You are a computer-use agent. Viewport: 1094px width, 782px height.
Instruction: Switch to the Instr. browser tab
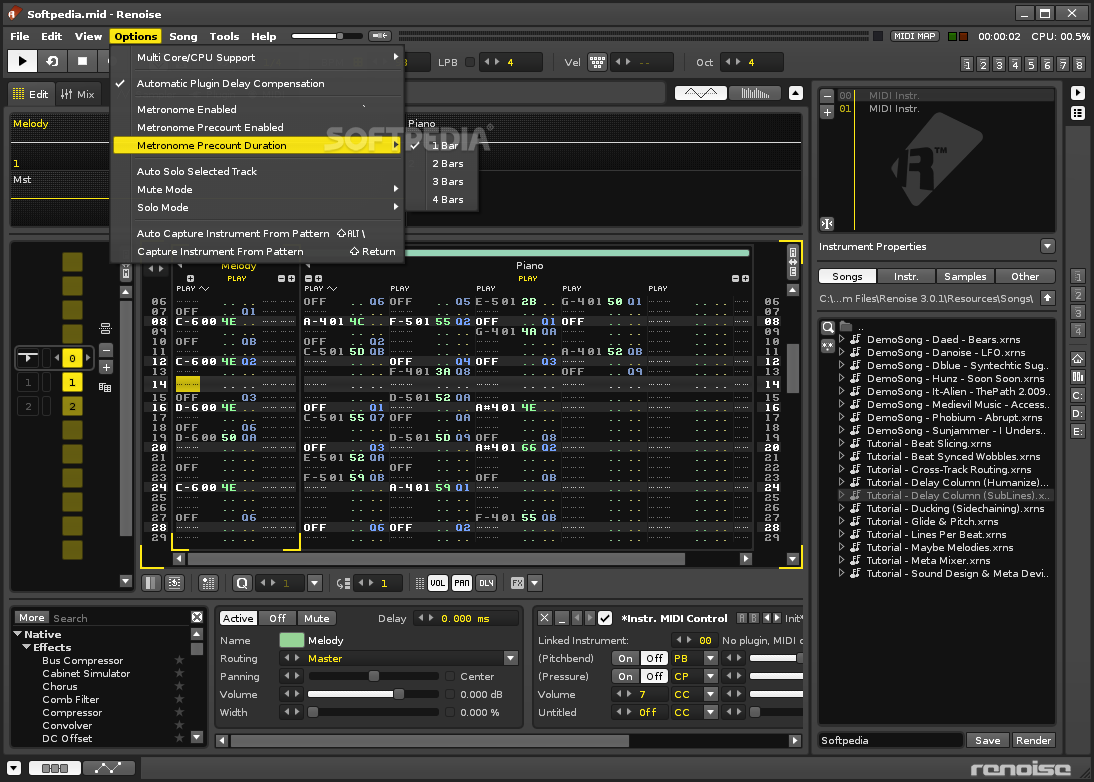[906, 276]
